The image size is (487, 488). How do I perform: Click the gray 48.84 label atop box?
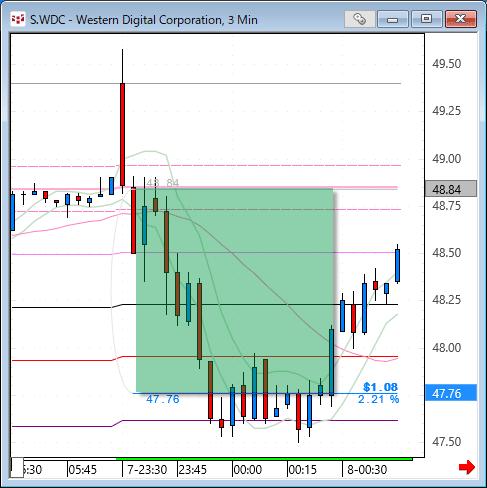(163, 183)
